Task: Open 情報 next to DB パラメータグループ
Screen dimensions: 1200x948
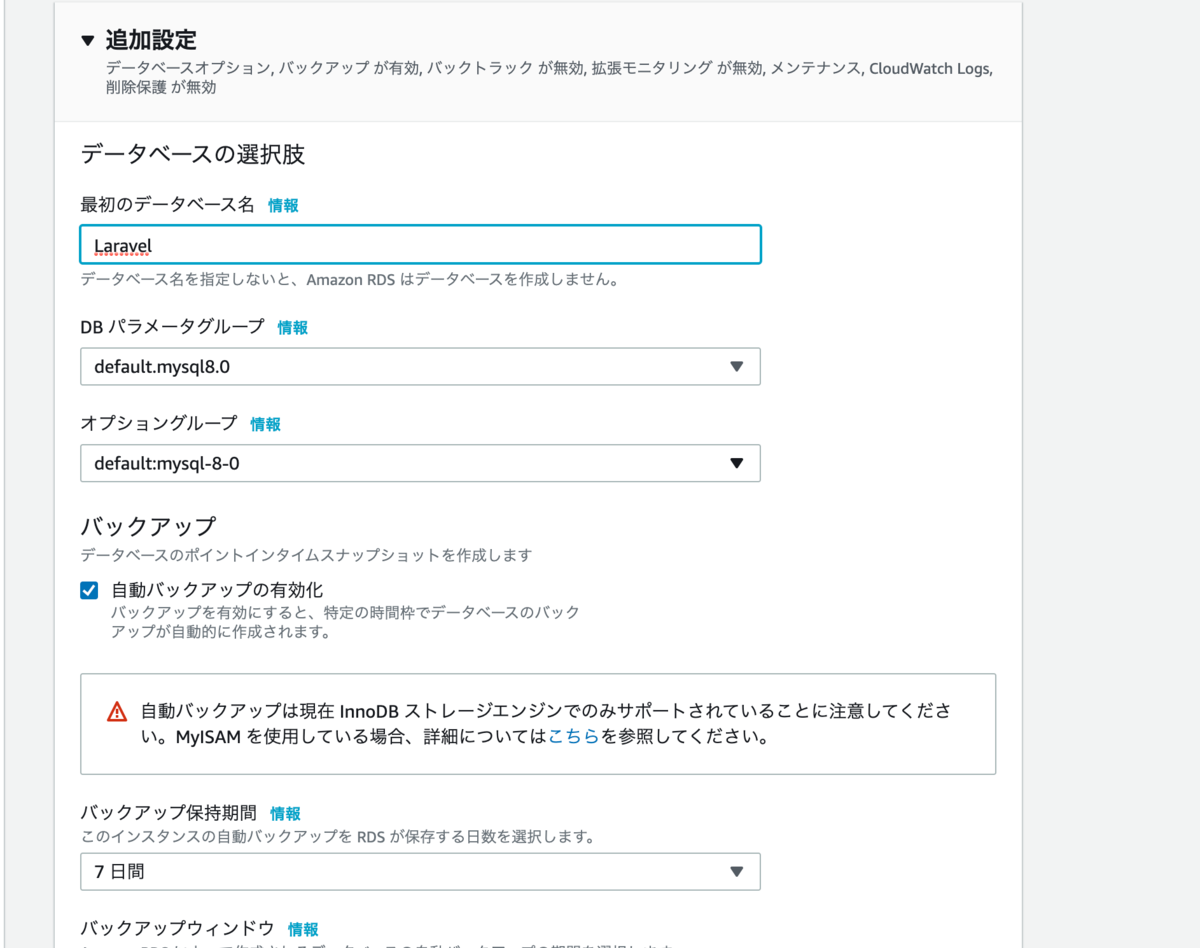Action: point(293,327)
